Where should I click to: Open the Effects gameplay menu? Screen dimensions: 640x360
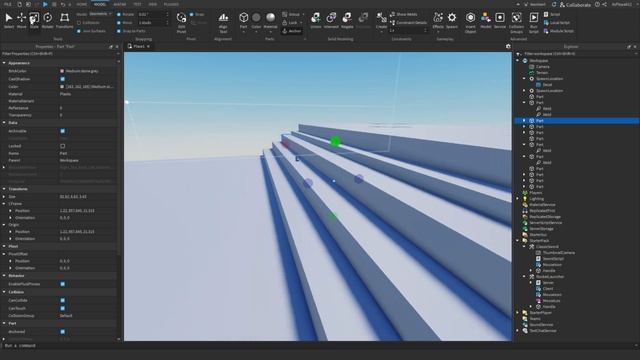(x=438, y=20)
